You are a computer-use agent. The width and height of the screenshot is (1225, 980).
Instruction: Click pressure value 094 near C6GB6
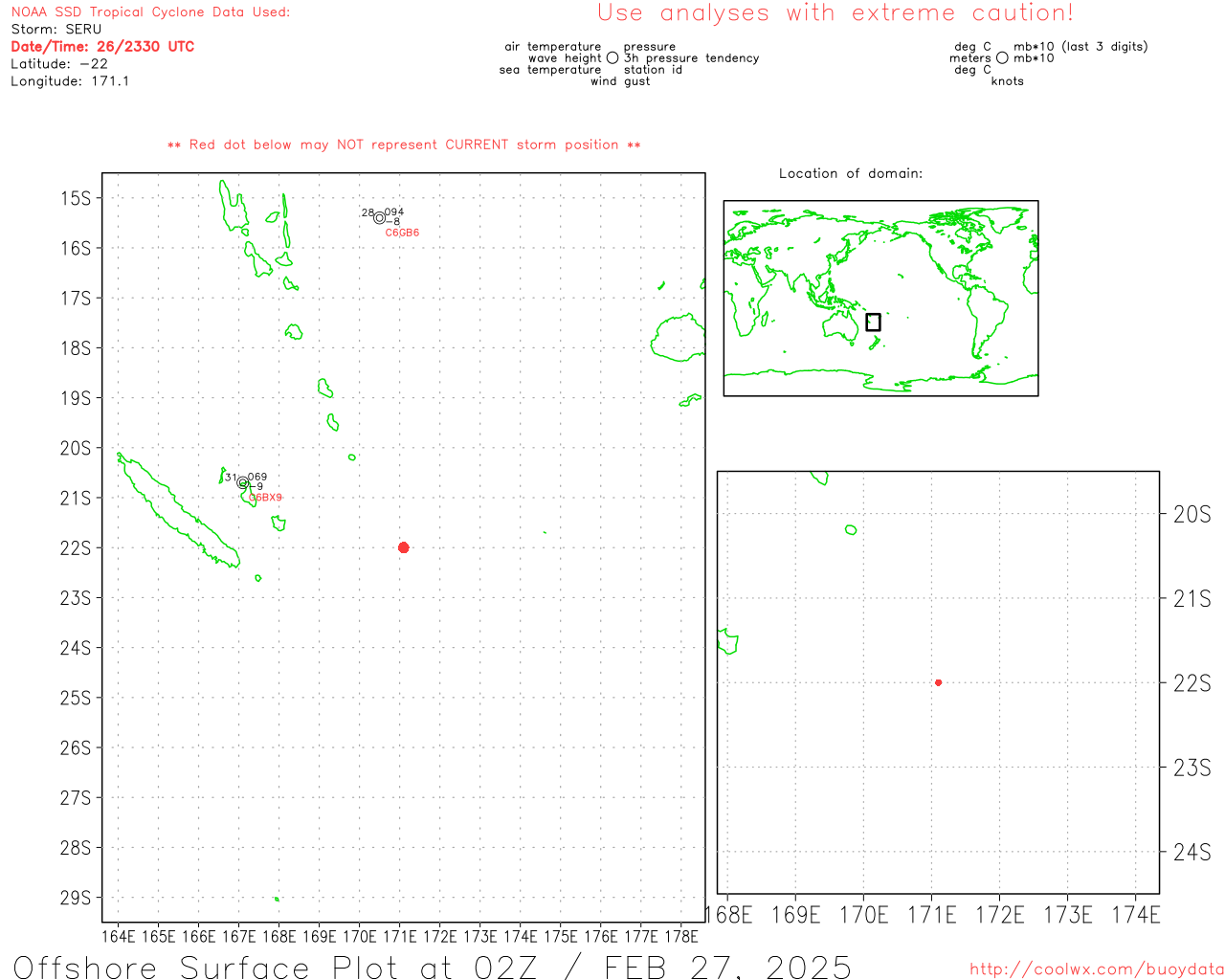tap(394, 212)
